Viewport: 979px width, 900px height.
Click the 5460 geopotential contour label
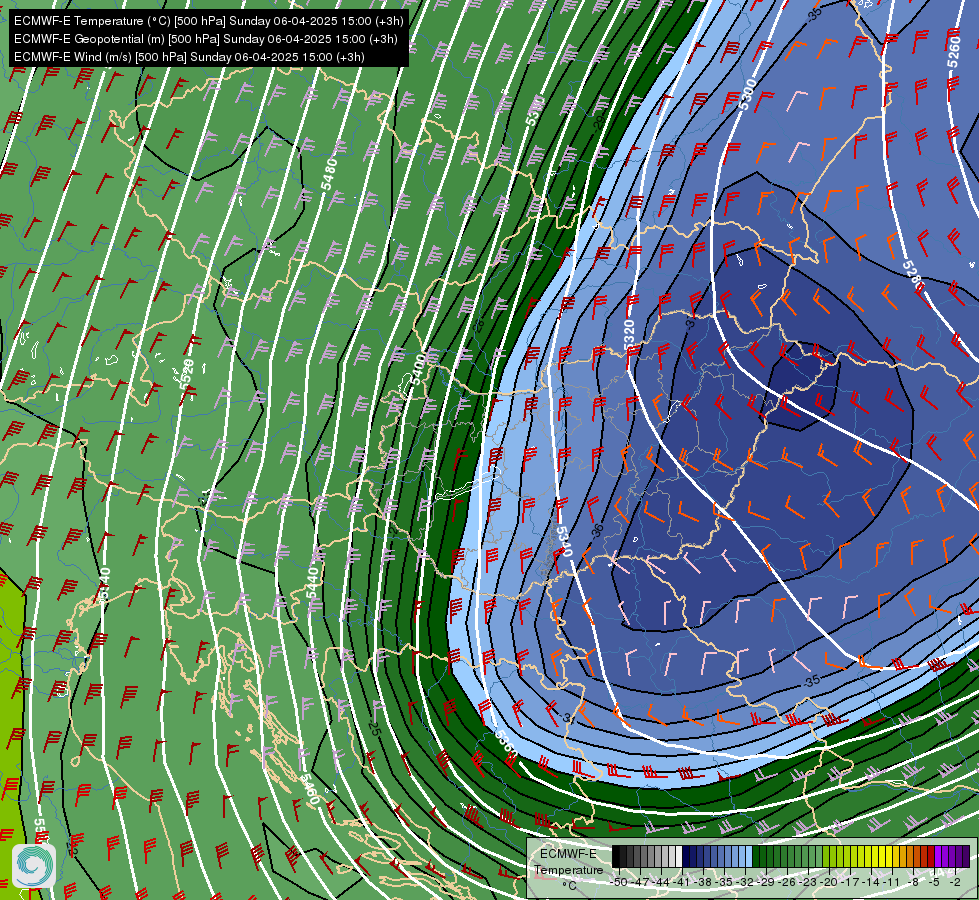pos(310,789)
